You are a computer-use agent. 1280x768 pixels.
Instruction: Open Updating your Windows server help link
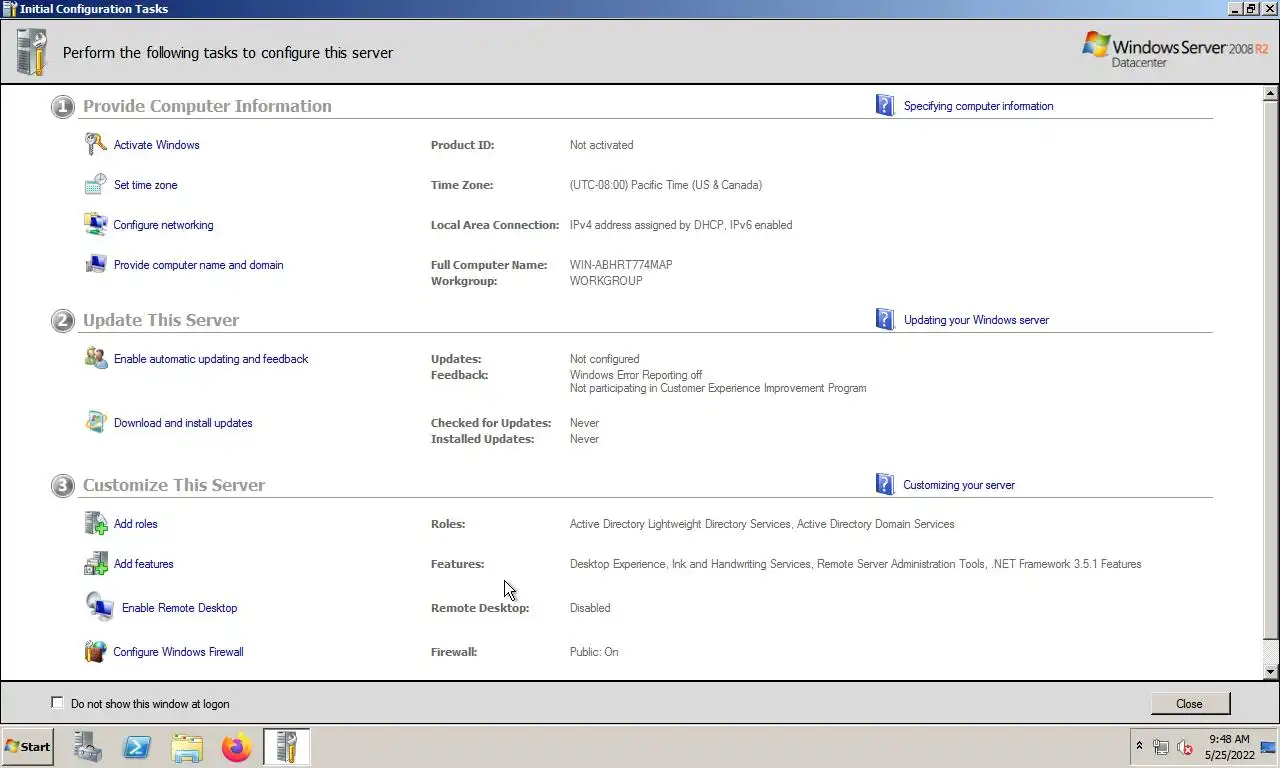976,320
